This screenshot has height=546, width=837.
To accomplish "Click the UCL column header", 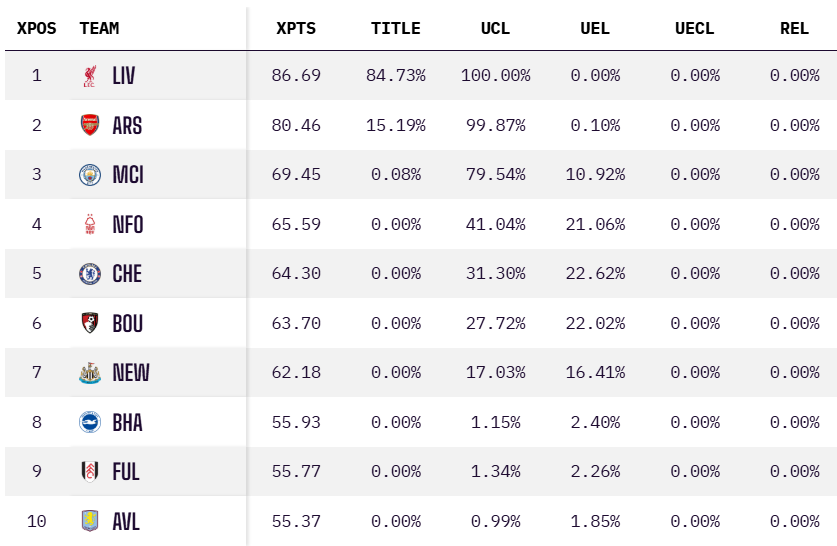I will (x=495, y=28).
